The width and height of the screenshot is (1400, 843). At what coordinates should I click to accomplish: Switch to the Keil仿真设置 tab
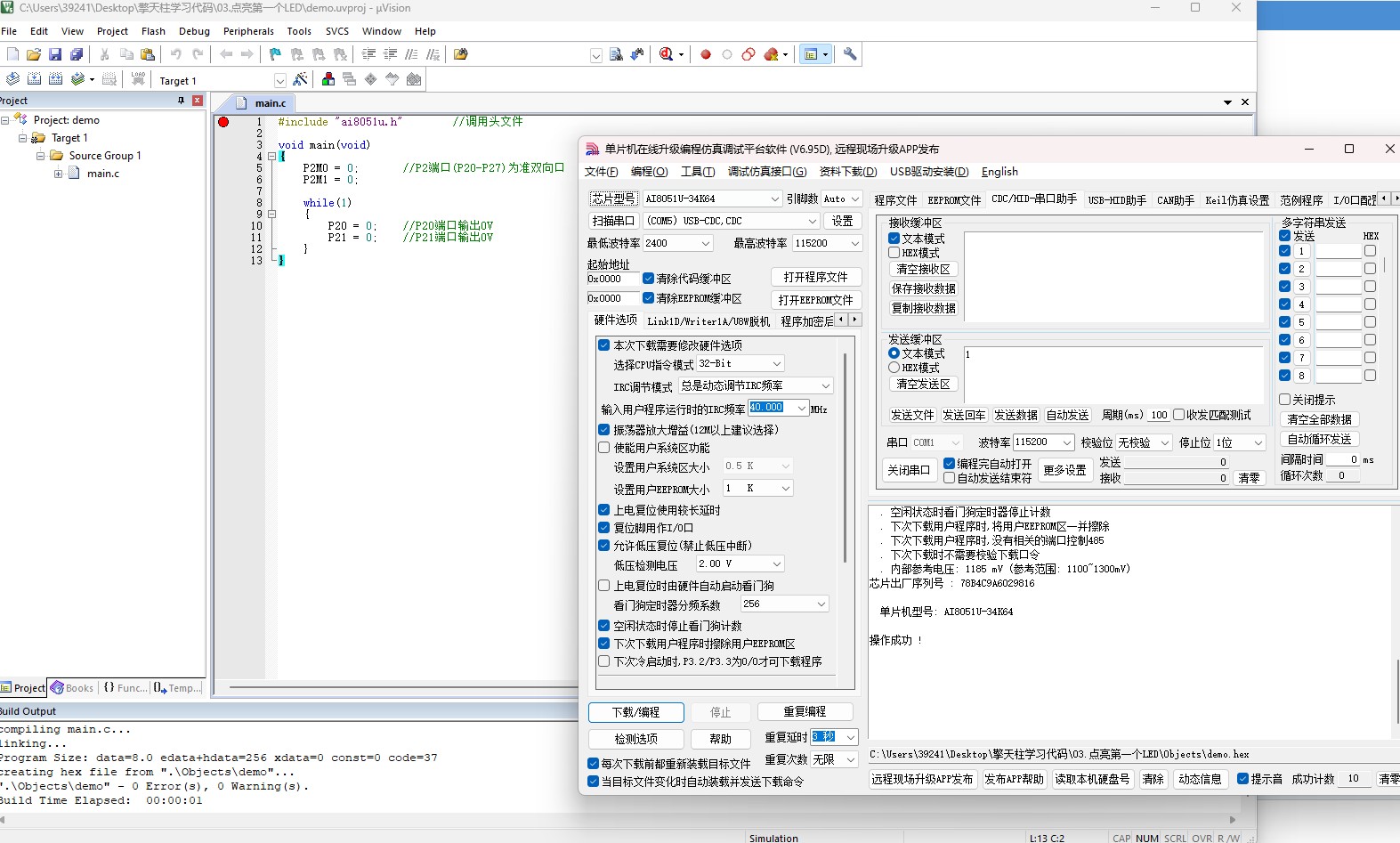pos(1237,200)
